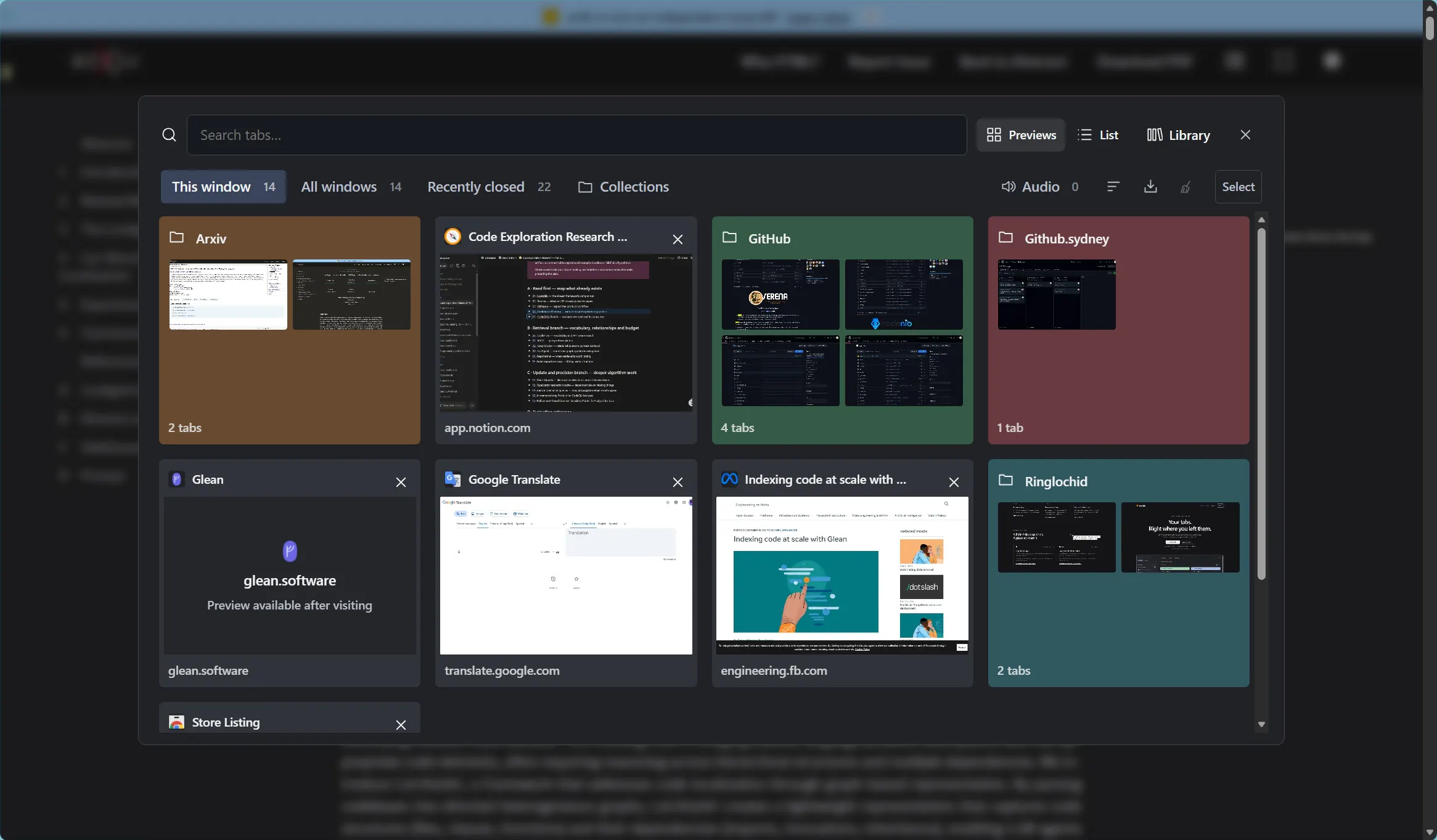Click the app.notion.com domain label
This screenshot has width=1437, height=840.
487,428
